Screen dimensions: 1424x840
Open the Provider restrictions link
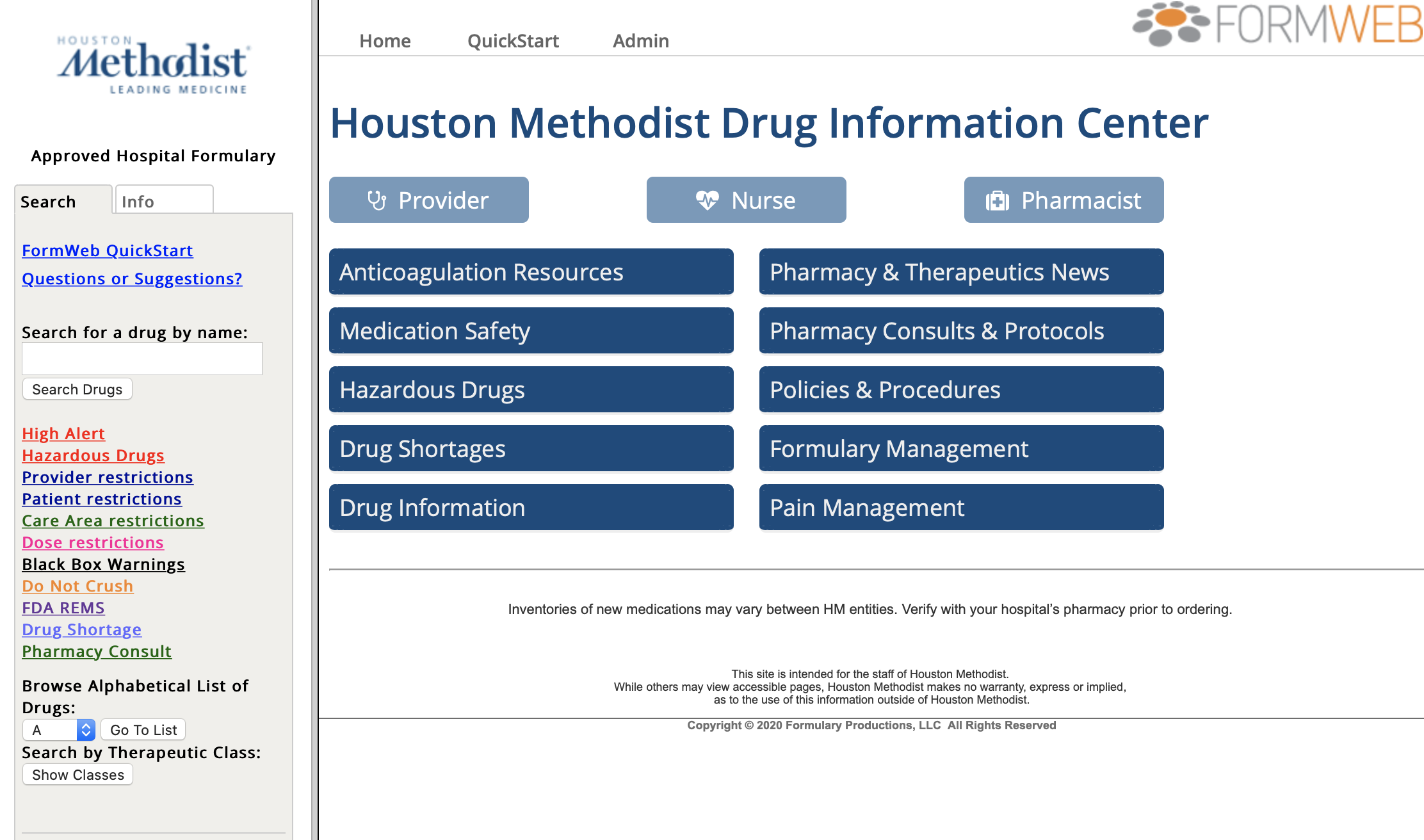click(x=108, y=477)
